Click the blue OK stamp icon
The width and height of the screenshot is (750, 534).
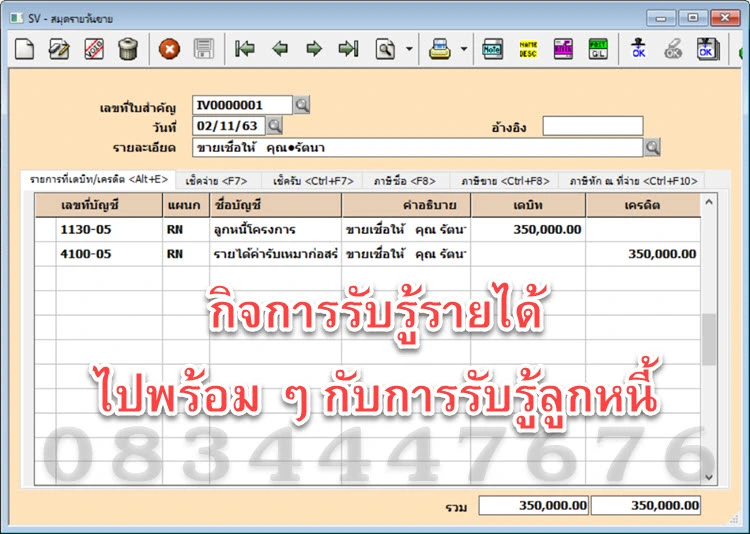pyautogui.click(x=639, y=49)
